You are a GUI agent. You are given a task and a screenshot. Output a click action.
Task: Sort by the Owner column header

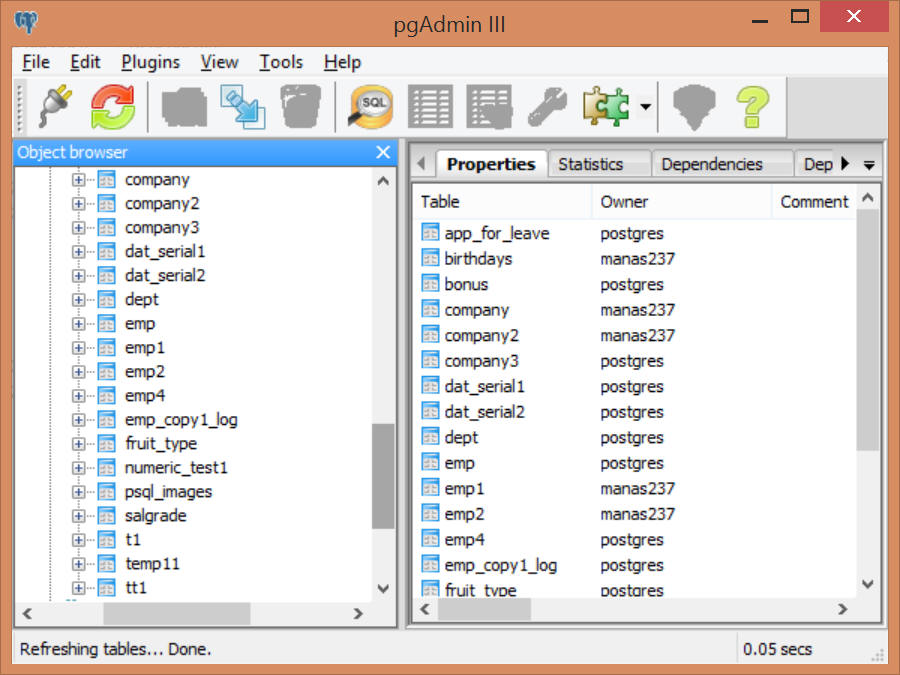click(x=682, y=201)
